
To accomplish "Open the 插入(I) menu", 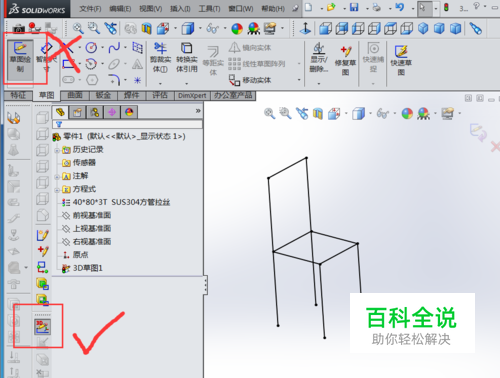I will tap(180, 9).
